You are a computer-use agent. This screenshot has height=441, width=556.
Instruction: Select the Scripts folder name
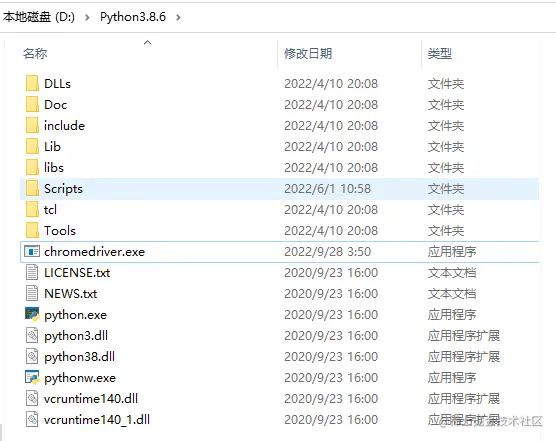point(63,189)
